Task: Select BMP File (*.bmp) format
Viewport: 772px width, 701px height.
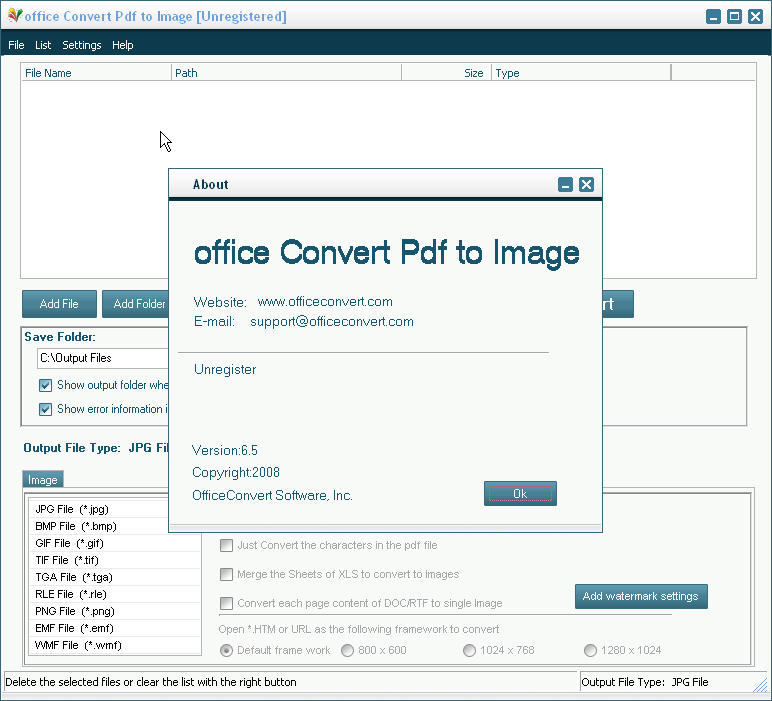Action: (115, 526)
